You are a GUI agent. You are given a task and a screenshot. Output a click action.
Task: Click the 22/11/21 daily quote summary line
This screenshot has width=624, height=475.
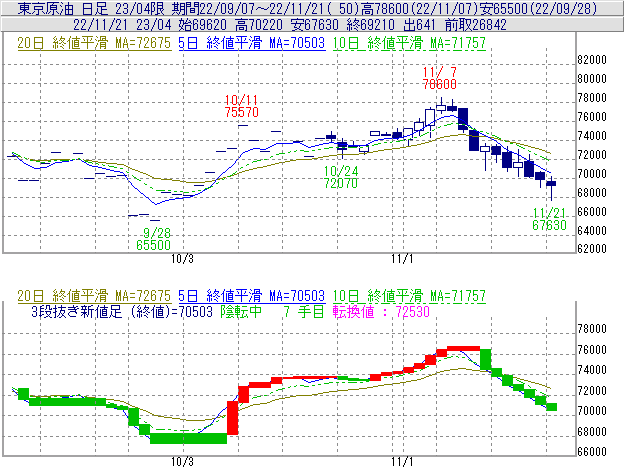pyautogui.click(x=290, y=25)
